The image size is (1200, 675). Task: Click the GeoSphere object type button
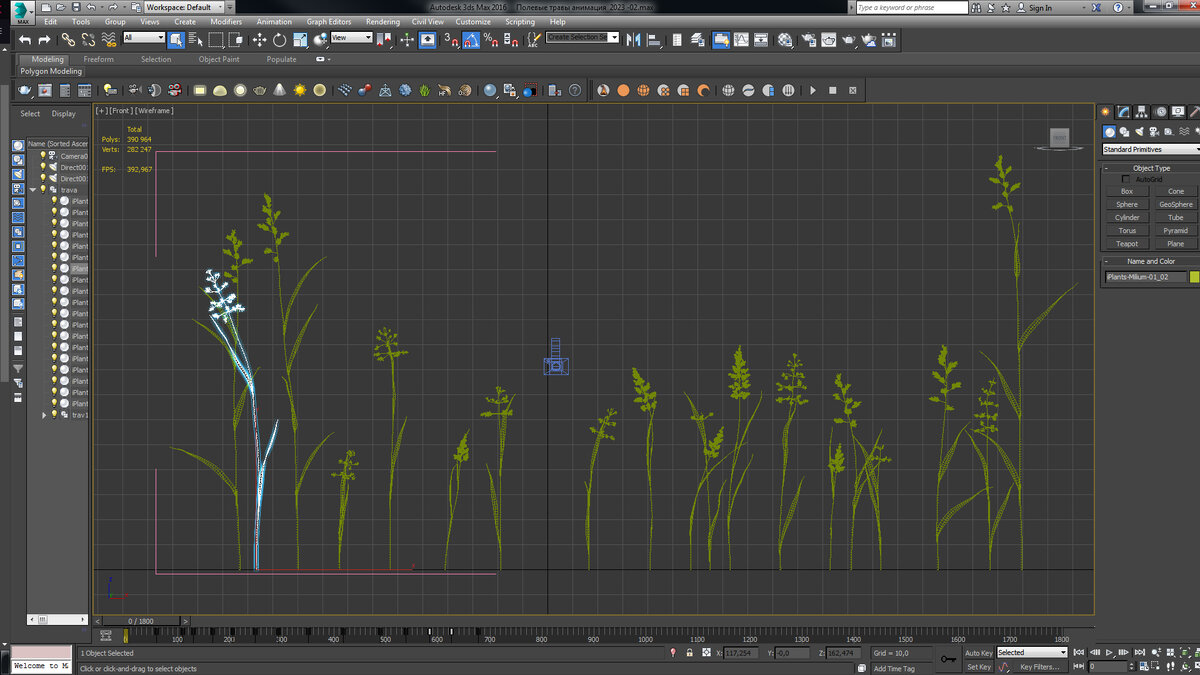[1176, 204]
